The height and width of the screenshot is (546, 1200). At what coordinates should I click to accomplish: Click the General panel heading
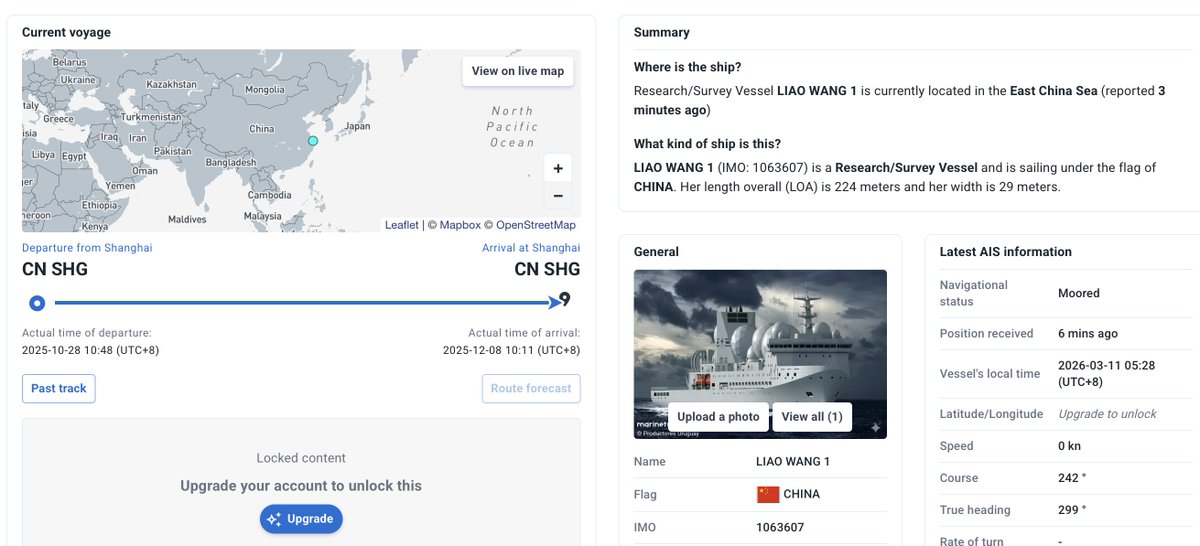(656, 252)
